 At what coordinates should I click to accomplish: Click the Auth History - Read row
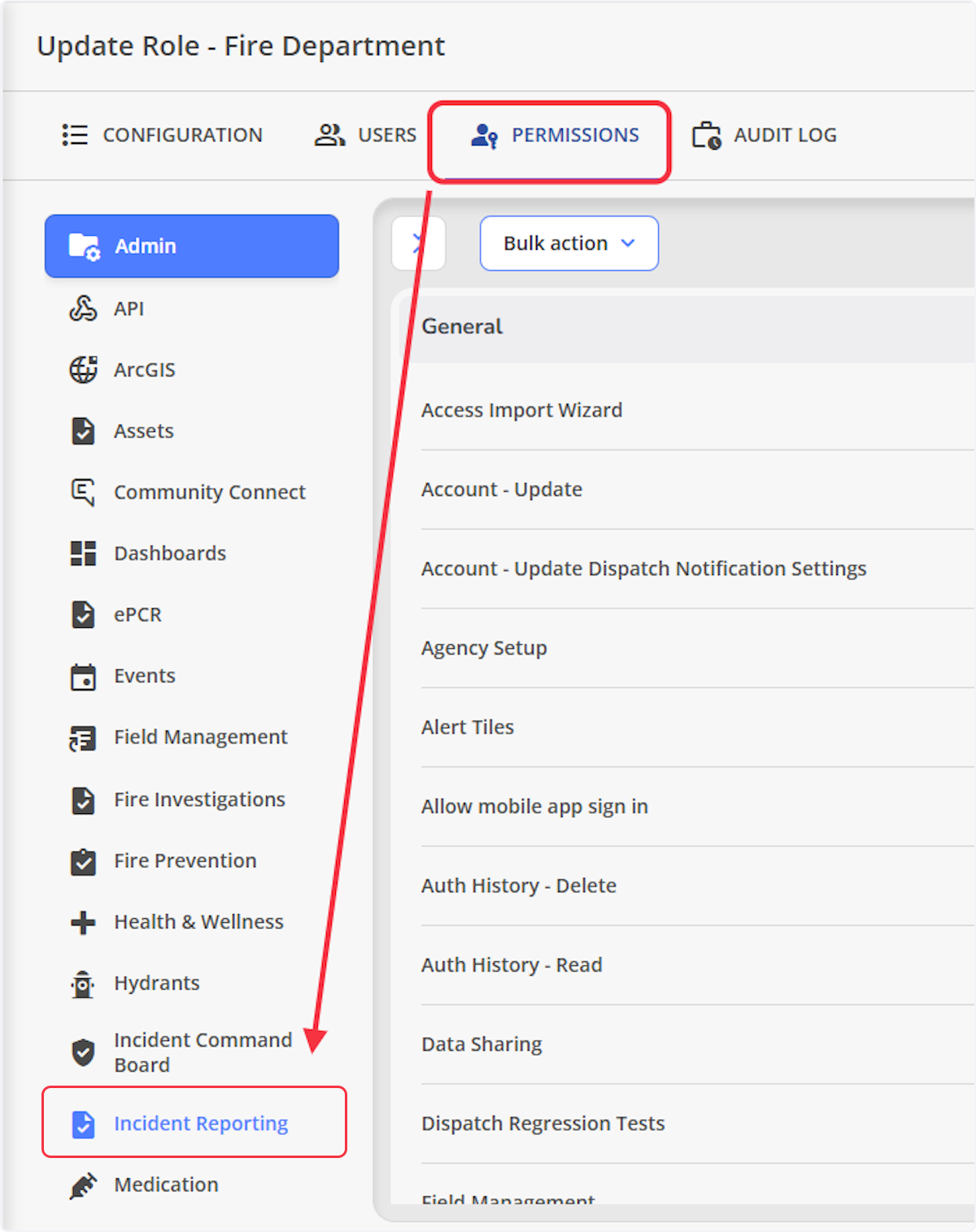698,965
